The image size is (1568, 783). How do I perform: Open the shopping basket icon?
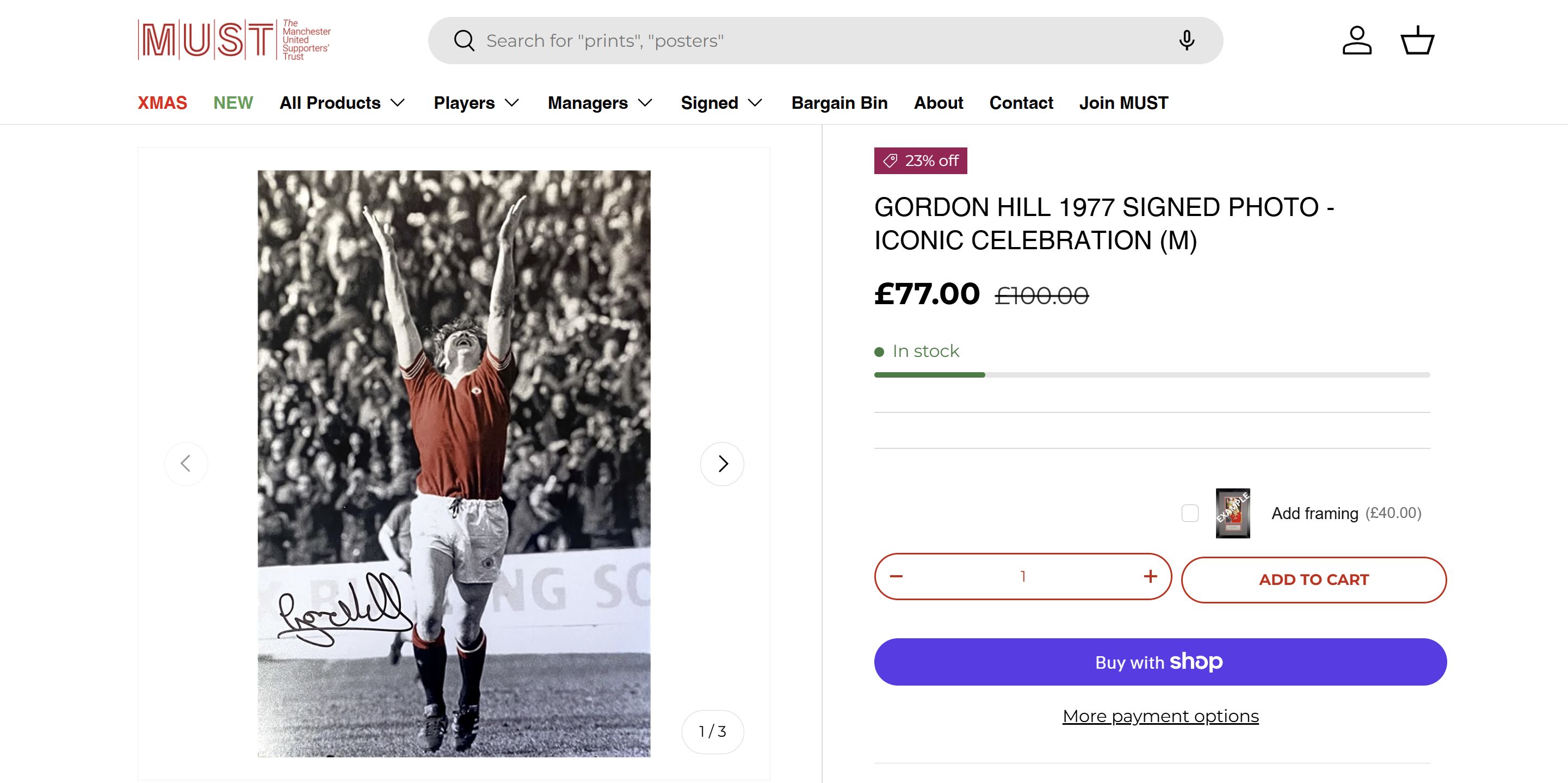(1417, 40)
